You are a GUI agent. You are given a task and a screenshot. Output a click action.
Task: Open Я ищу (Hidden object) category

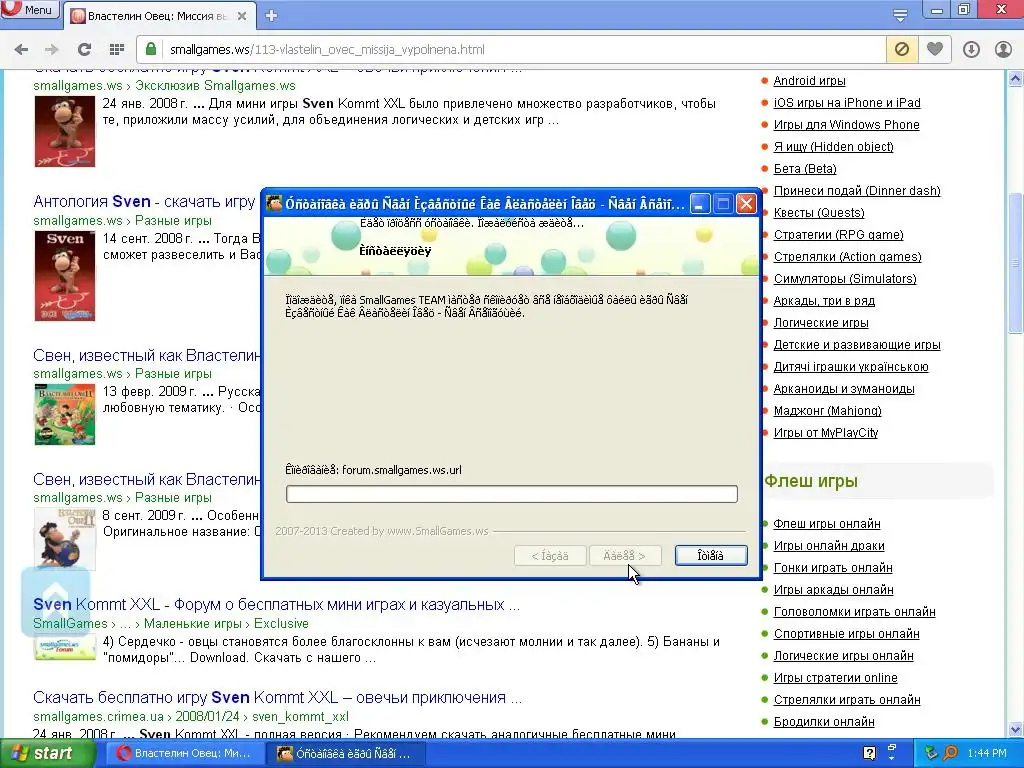pos(833,147)
